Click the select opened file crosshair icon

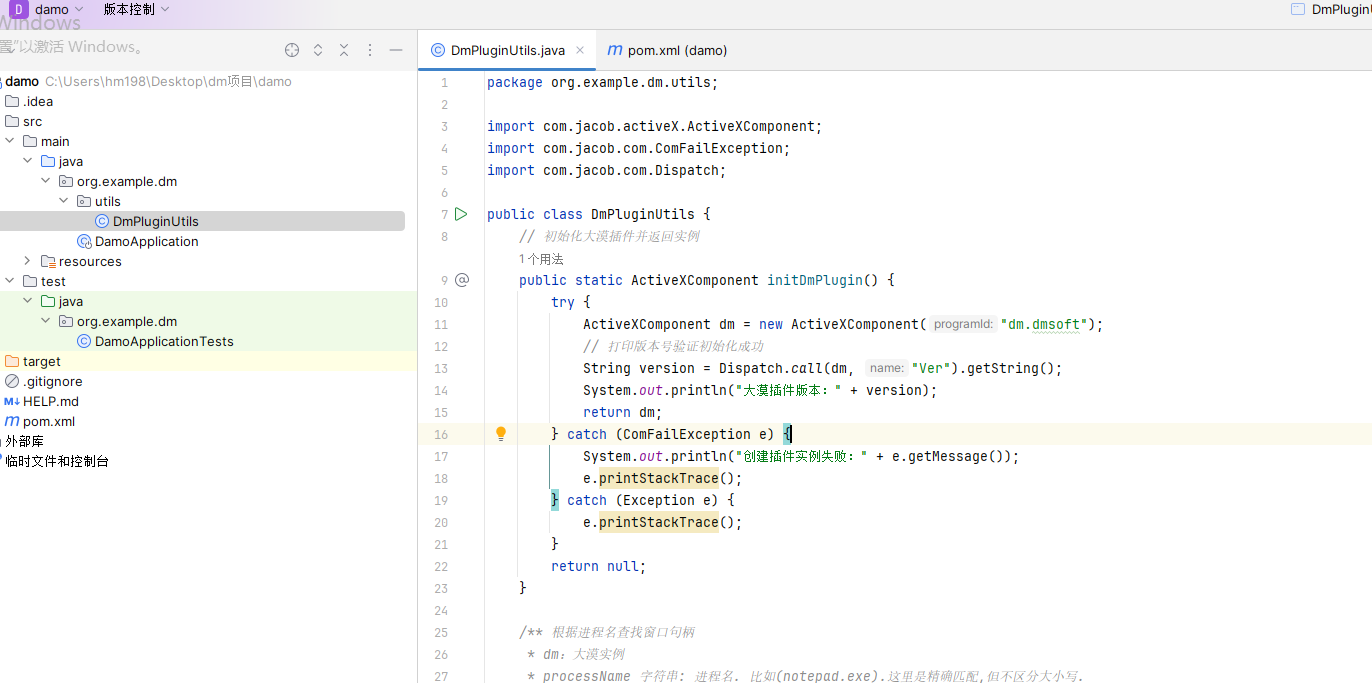tap(292, 50)
